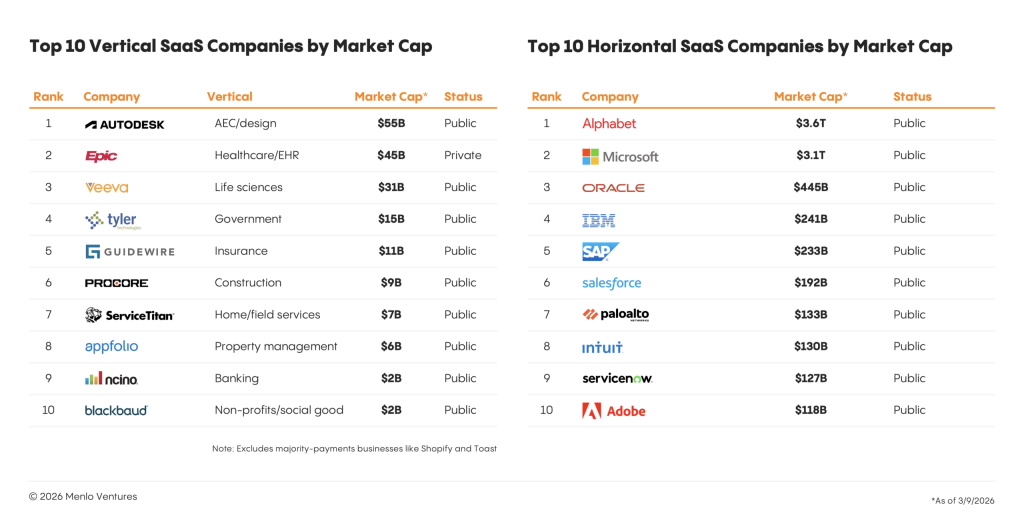Click Alphabet's $3.6T market cap value
The image size is (1024, 519).
[811, 124]
